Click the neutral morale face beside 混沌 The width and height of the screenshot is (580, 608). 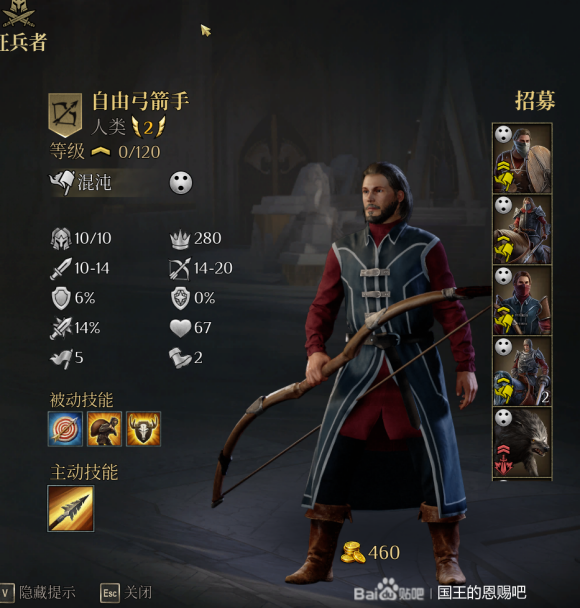coord(181,183)
